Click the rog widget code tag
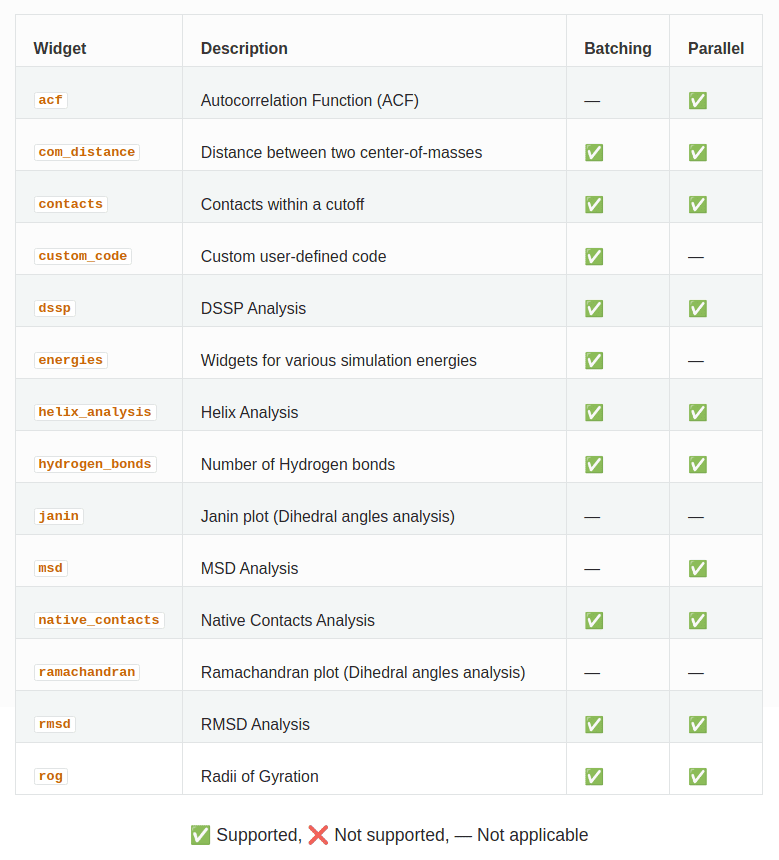This screenshot has height=860, width=779. 50,776
